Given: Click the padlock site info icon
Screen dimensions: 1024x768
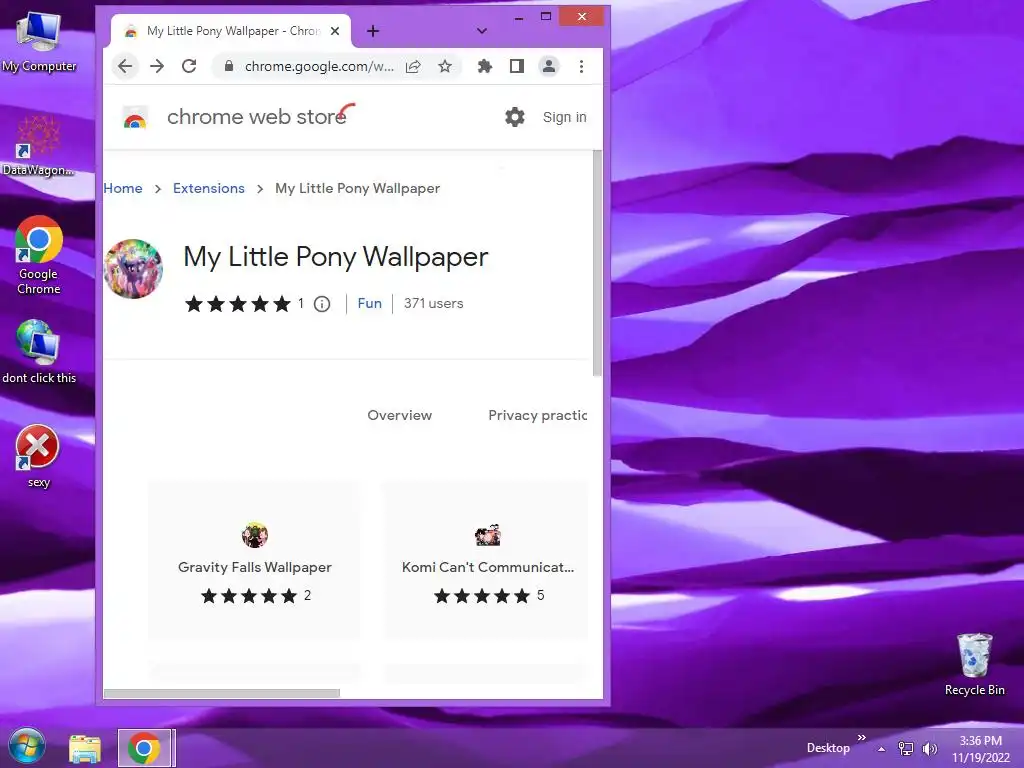Looking at the screenshot, I should tap(228, 66).
